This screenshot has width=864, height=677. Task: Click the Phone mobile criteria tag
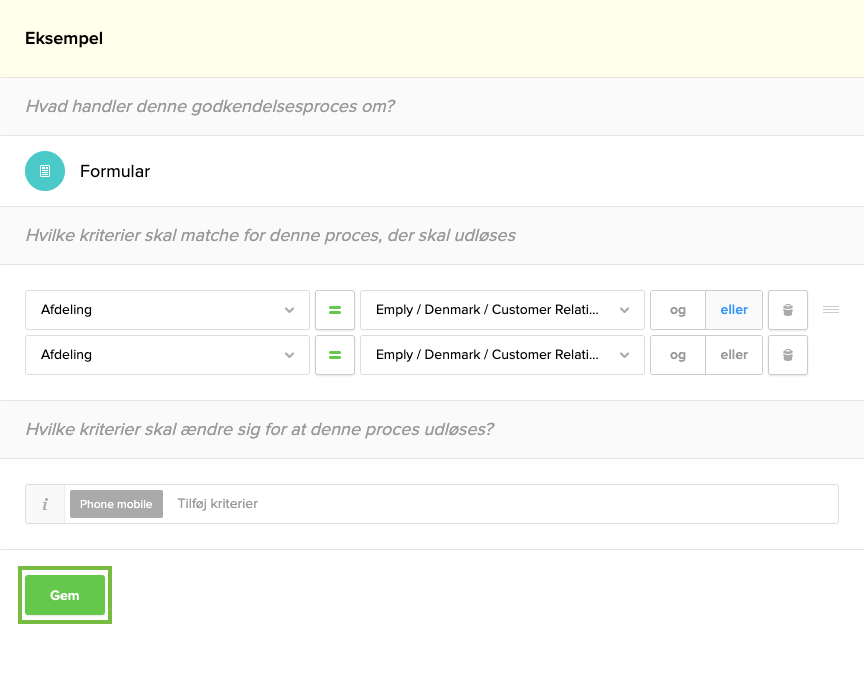click(x=116, y=504)
